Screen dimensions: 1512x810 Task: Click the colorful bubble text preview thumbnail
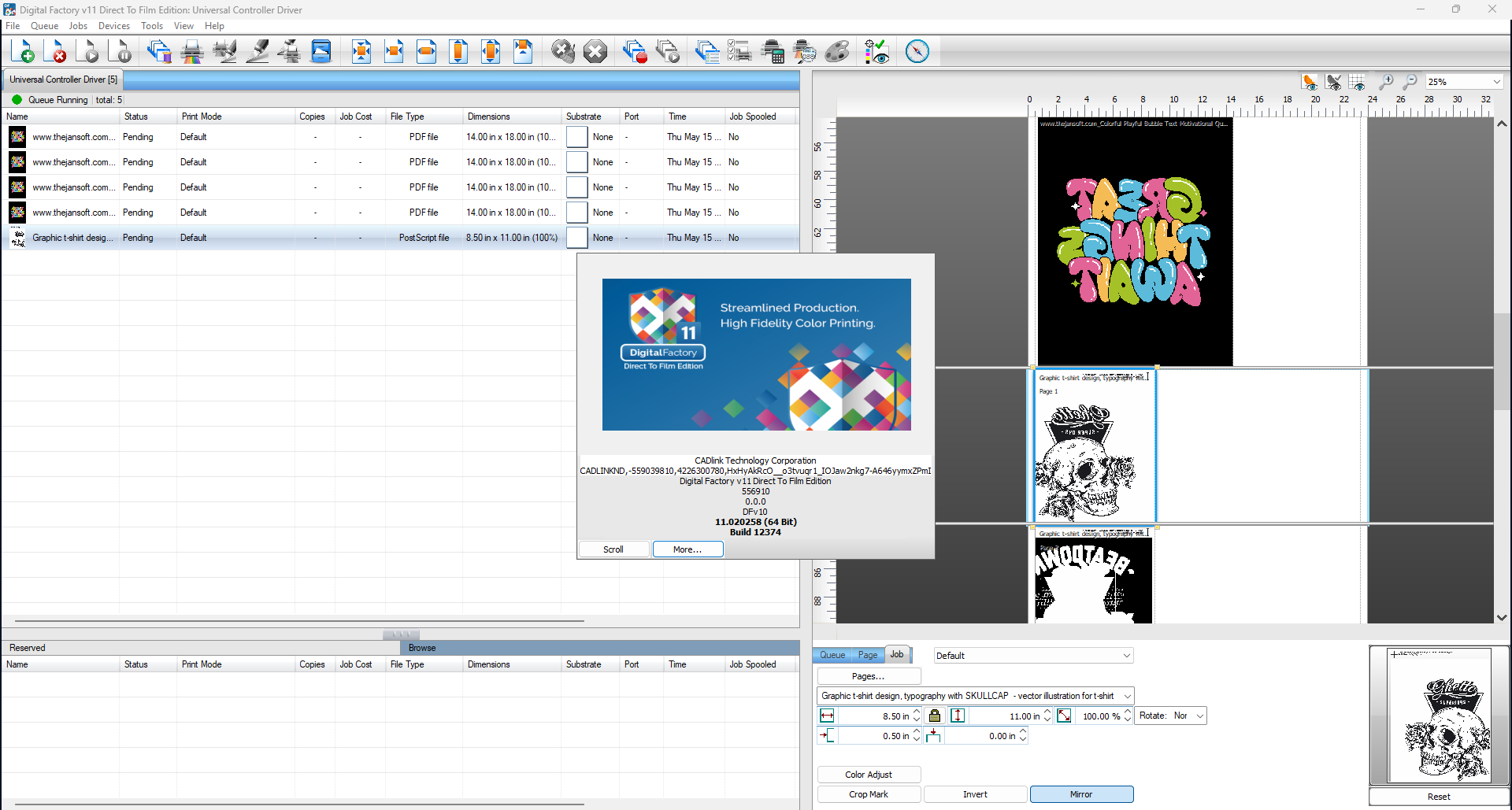point(1135,242)
